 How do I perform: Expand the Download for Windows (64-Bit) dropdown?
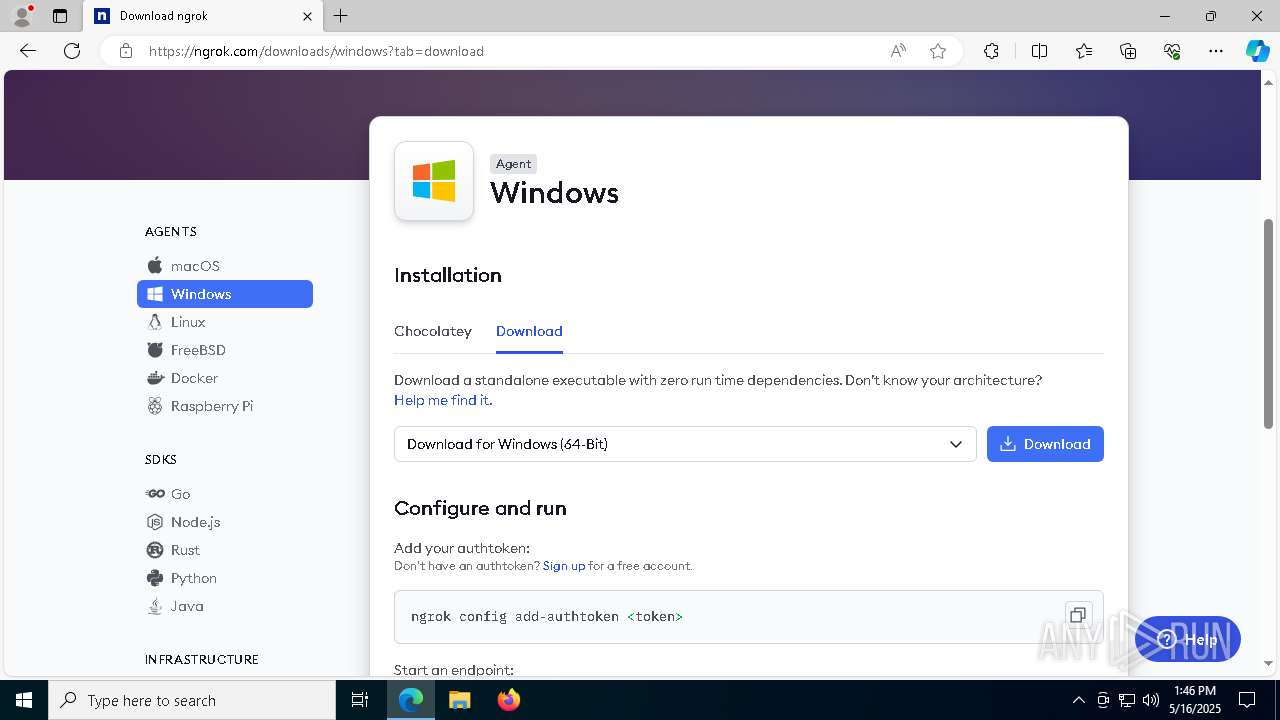pyautogui.click(x=685, y=444)
